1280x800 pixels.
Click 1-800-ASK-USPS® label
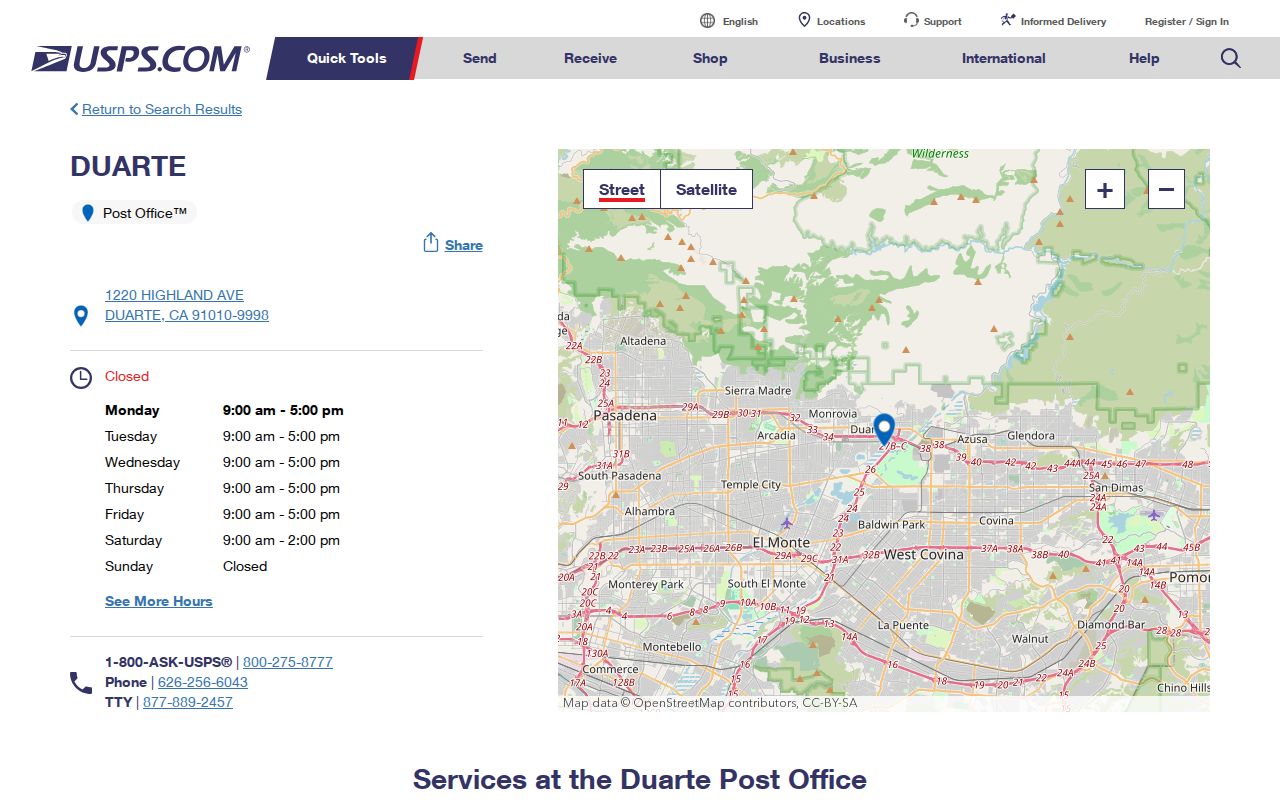(x=169, y=662)
